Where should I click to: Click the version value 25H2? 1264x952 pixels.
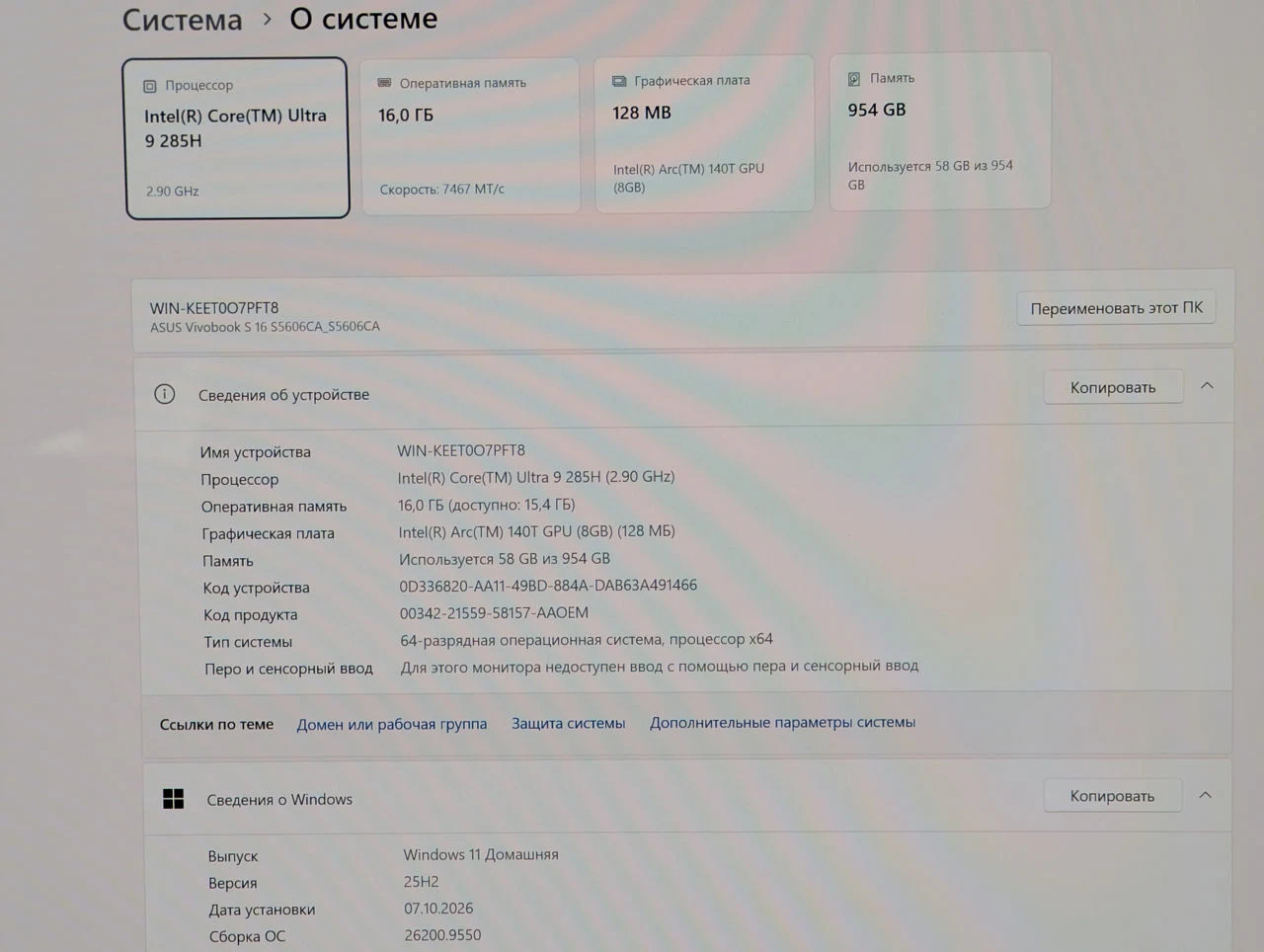[422, 882]
